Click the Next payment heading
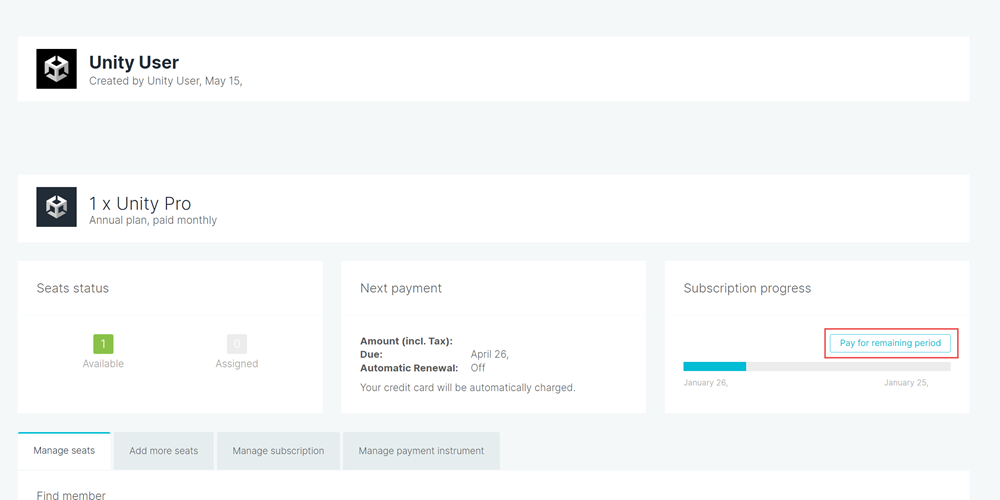 (401, 288)
